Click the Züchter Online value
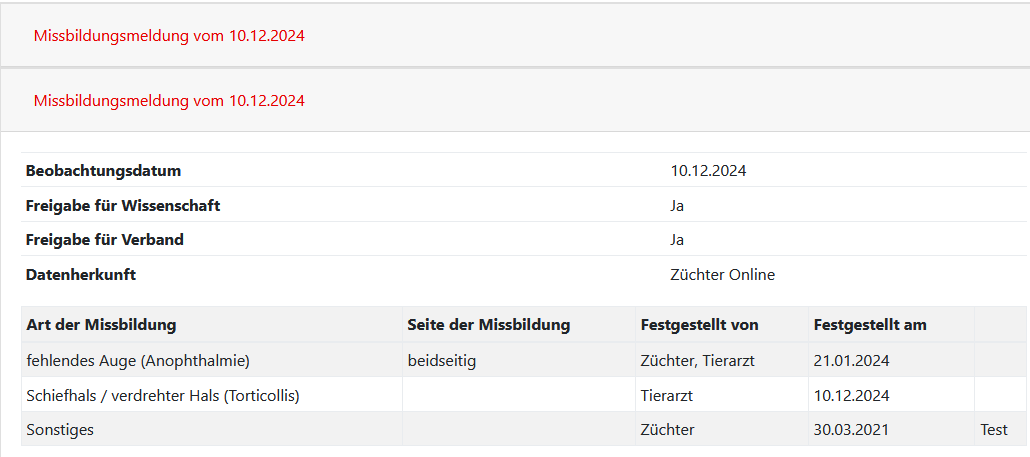This screenshot has height=457, width=1030. 723,274
